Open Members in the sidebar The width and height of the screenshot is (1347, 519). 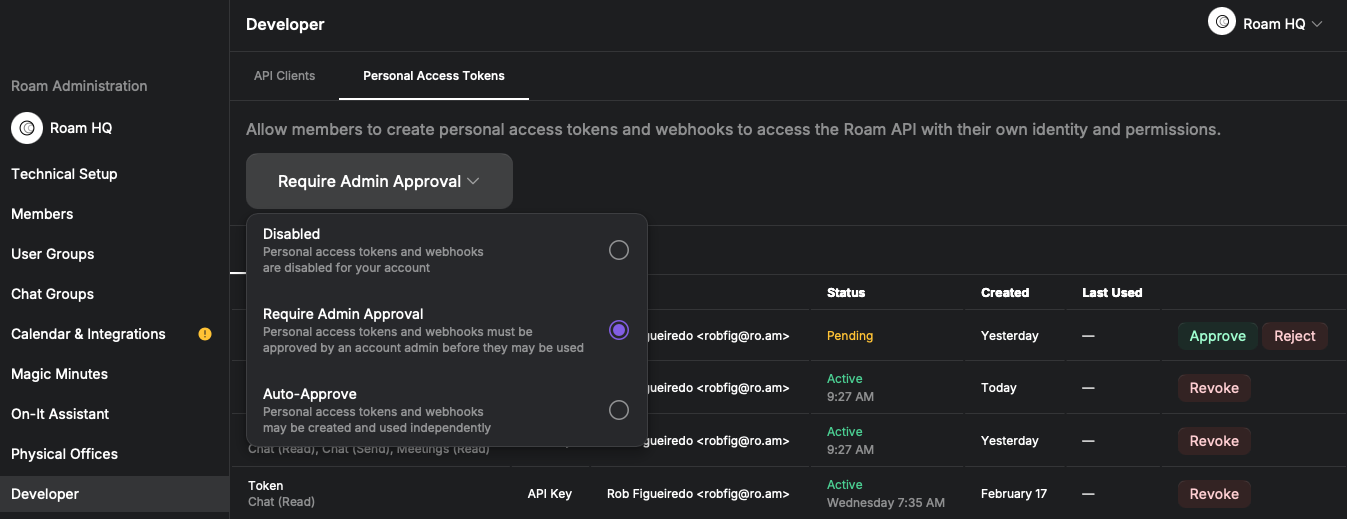pos(42,214)
